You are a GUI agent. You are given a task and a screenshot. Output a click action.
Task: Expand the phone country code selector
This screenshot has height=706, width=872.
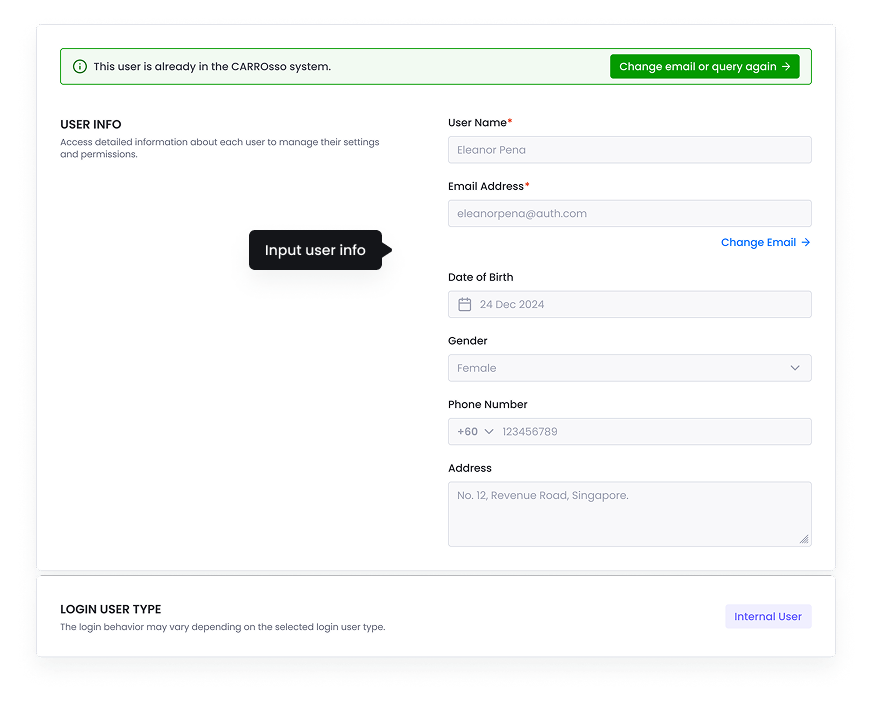pyautogui.click(x=474, y=431)
